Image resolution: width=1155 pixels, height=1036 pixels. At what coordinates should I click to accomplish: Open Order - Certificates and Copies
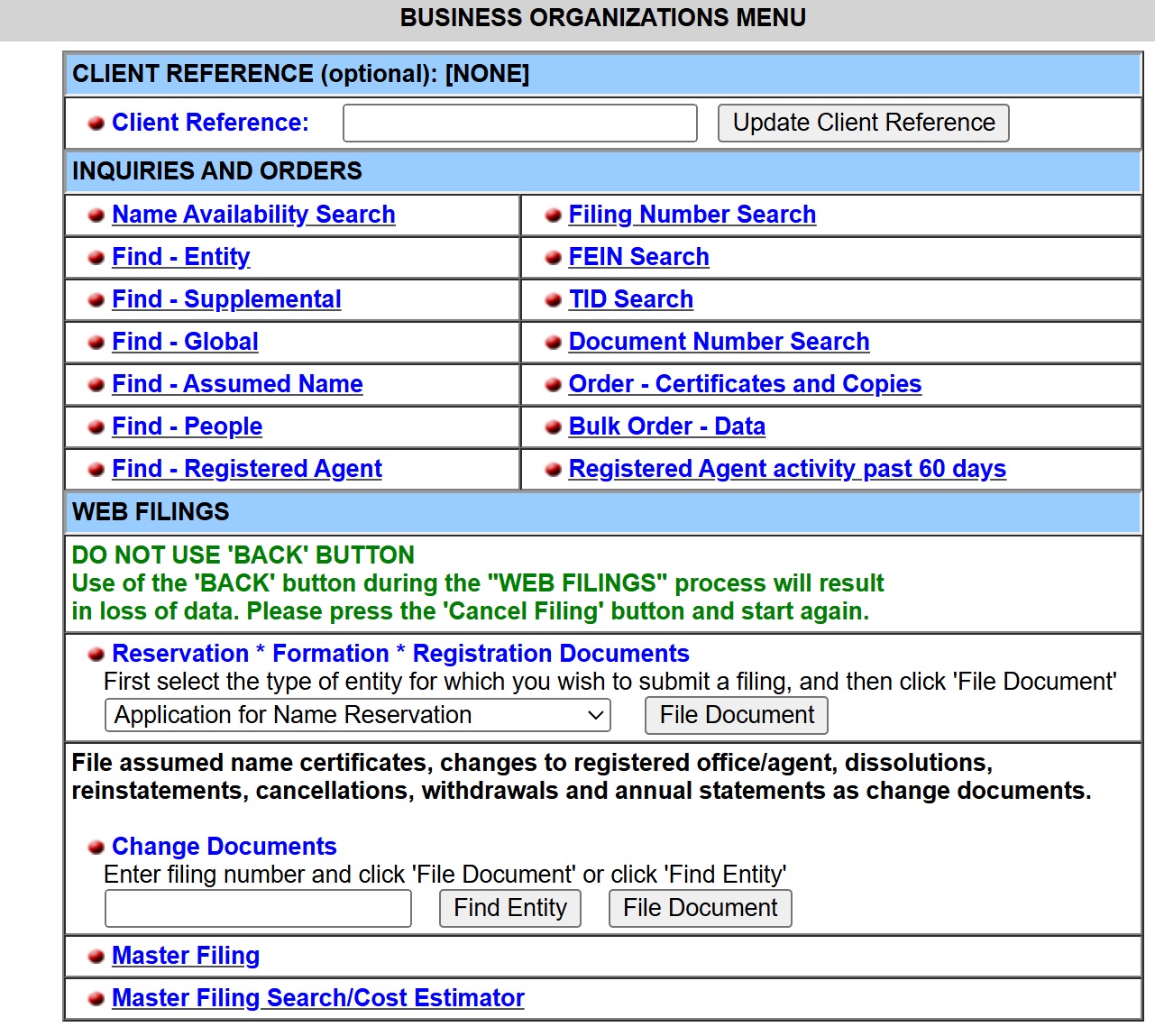click(745, 384)
